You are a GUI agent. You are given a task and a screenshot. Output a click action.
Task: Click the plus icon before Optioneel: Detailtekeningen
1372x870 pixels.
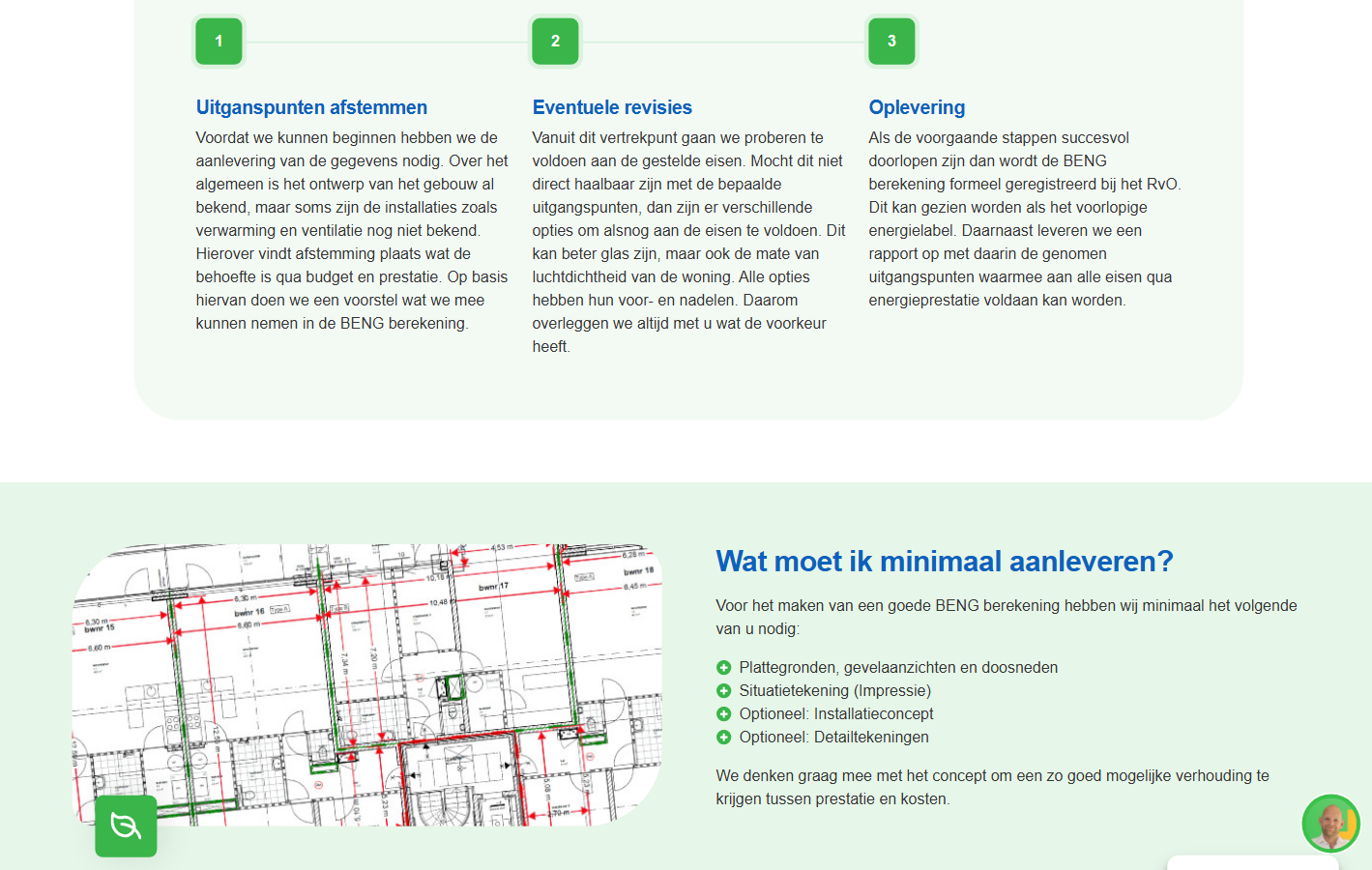(723, 737)
